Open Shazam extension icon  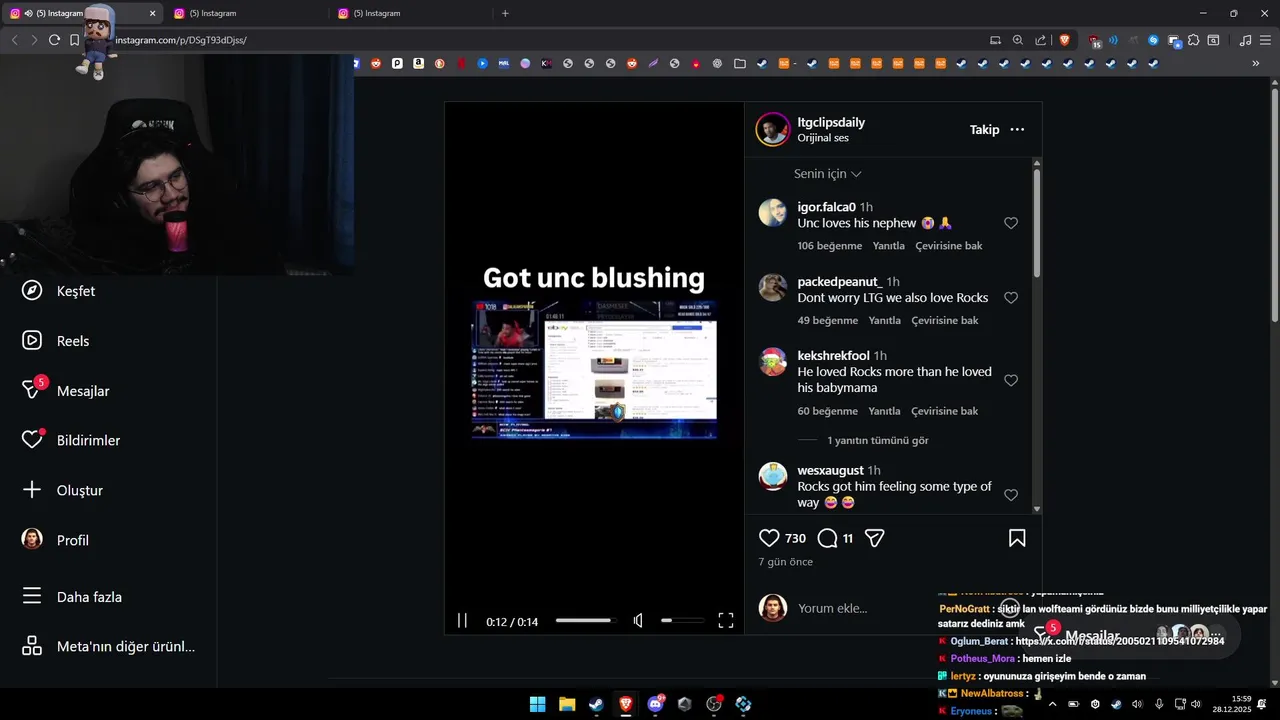(1153, 40)
